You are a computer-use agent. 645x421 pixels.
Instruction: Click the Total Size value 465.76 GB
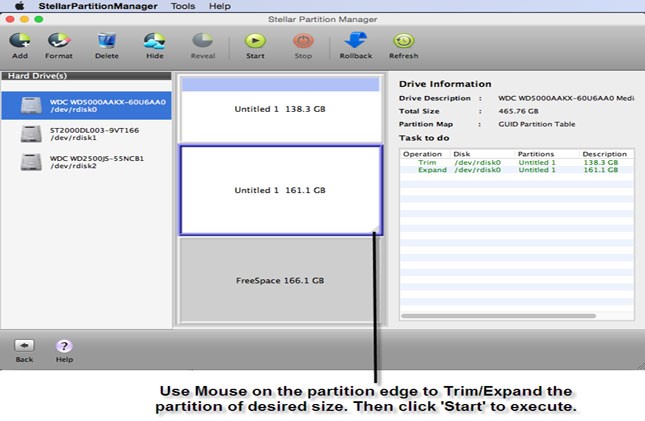[x=518, y=111]
